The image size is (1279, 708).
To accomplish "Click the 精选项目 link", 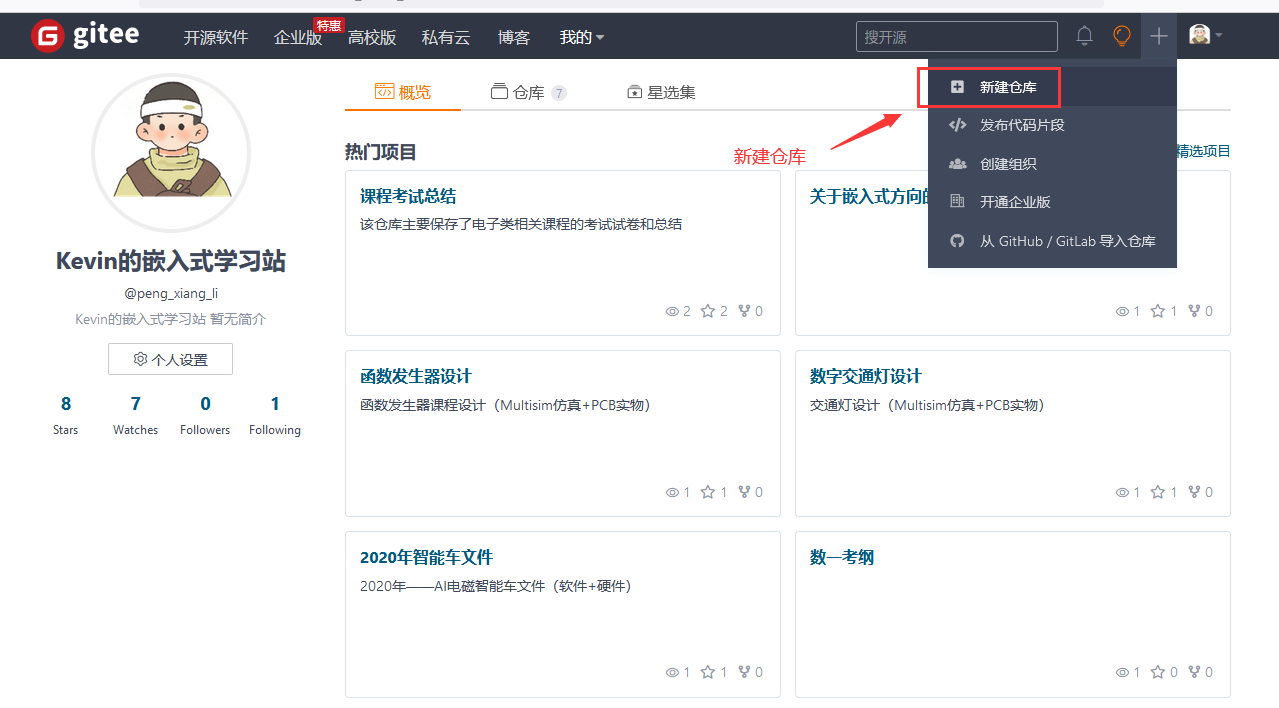I will (x=1203, y=151).
